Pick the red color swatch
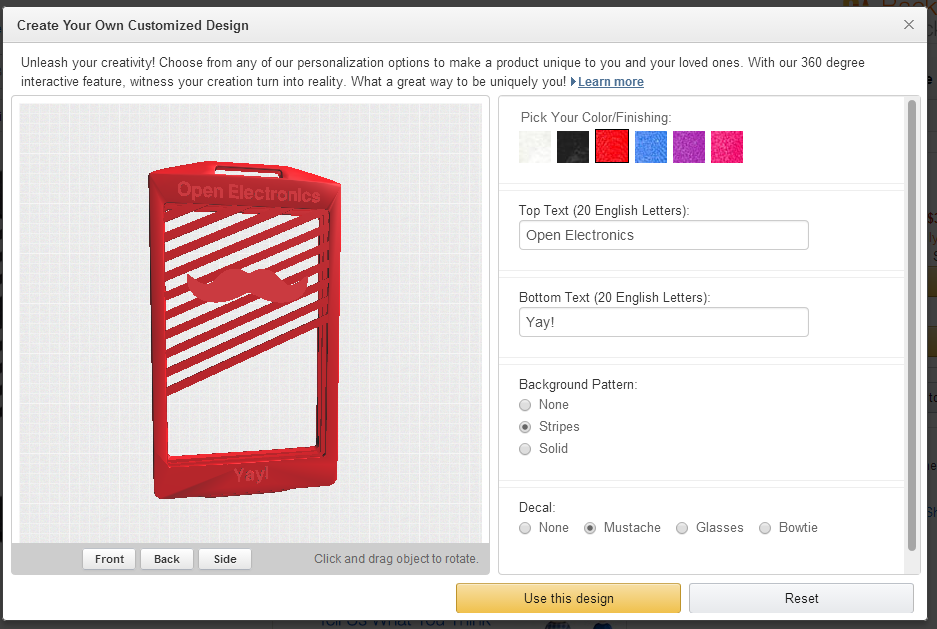The height and width of the screenshot is (629, 937). pyautogui.click(x=612, y=146)
